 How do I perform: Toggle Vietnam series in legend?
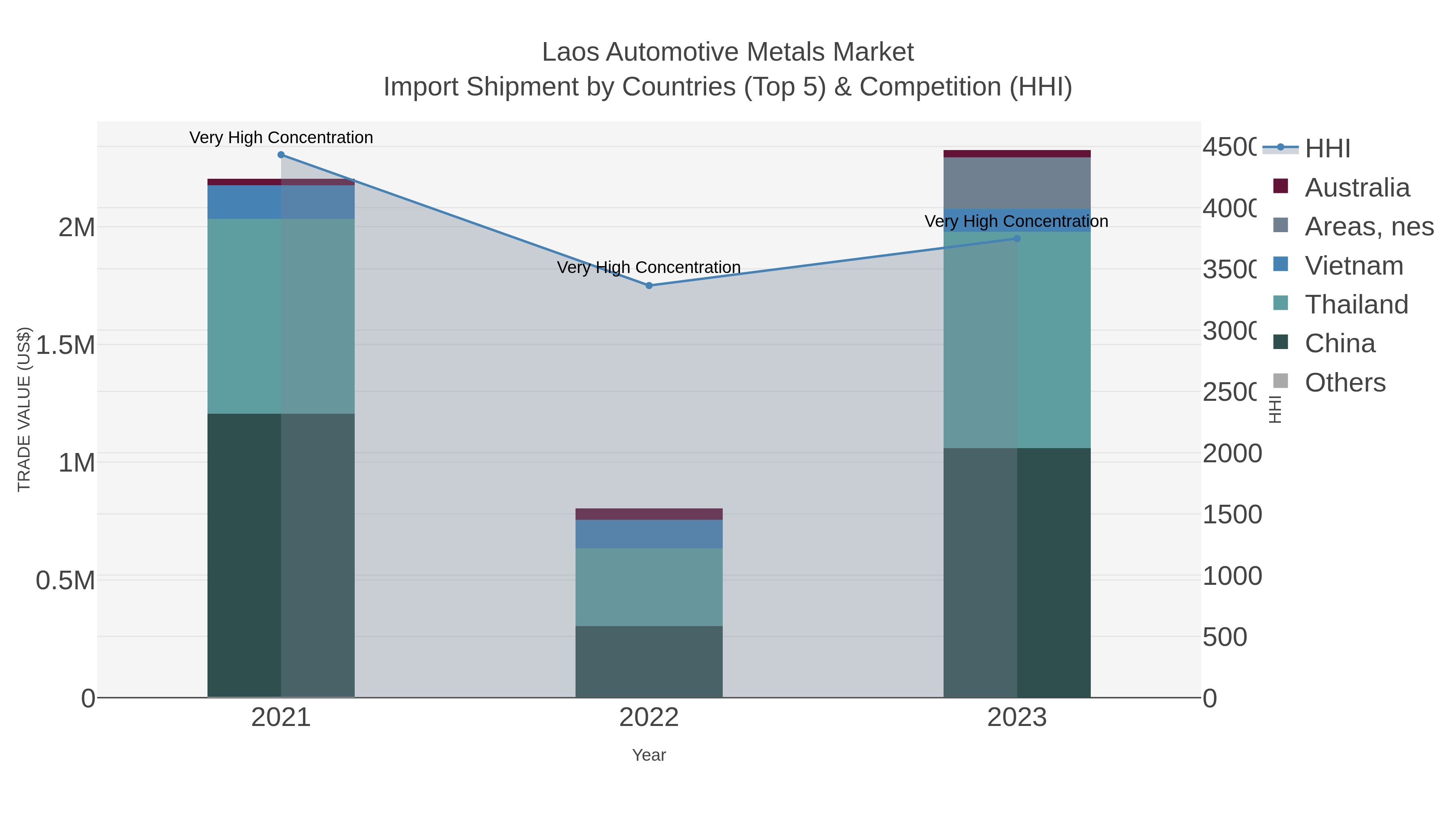(x=1338, y=265)
